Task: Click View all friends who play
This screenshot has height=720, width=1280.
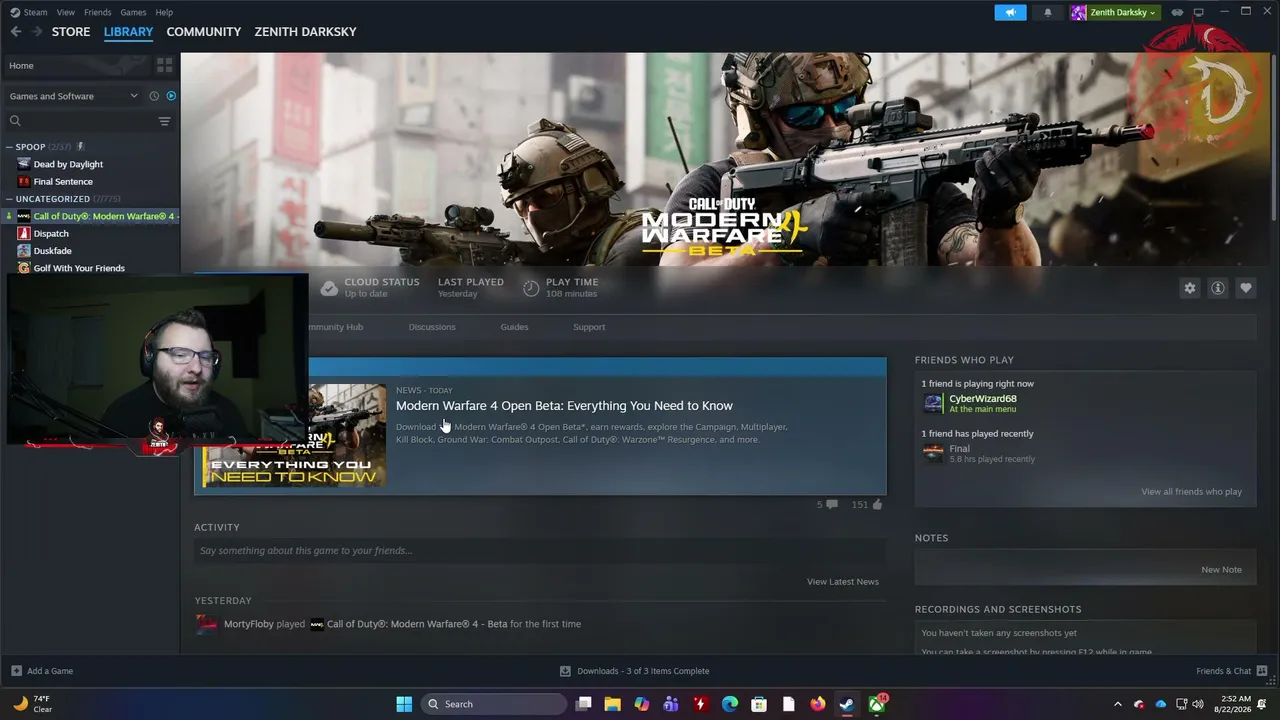Action: [1191, 492]
